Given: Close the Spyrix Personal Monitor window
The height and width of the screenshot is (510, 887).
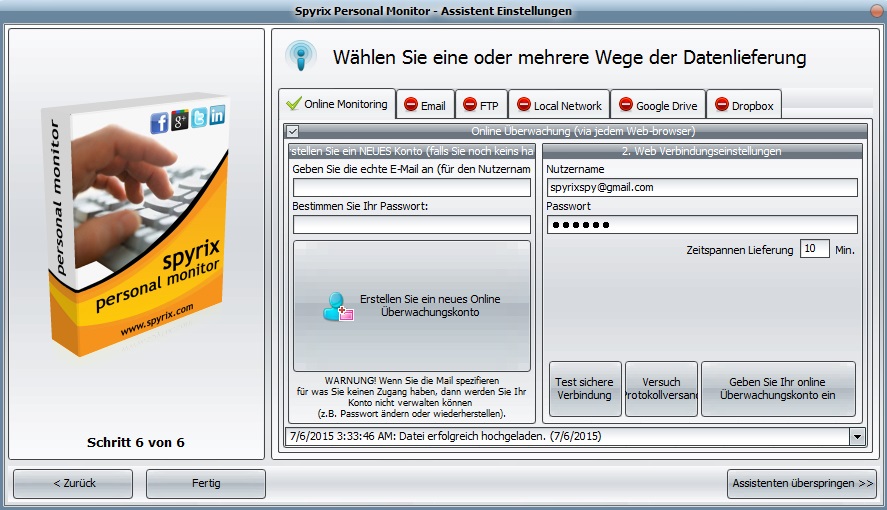Looking at the screenshot, I should (877, 11).
